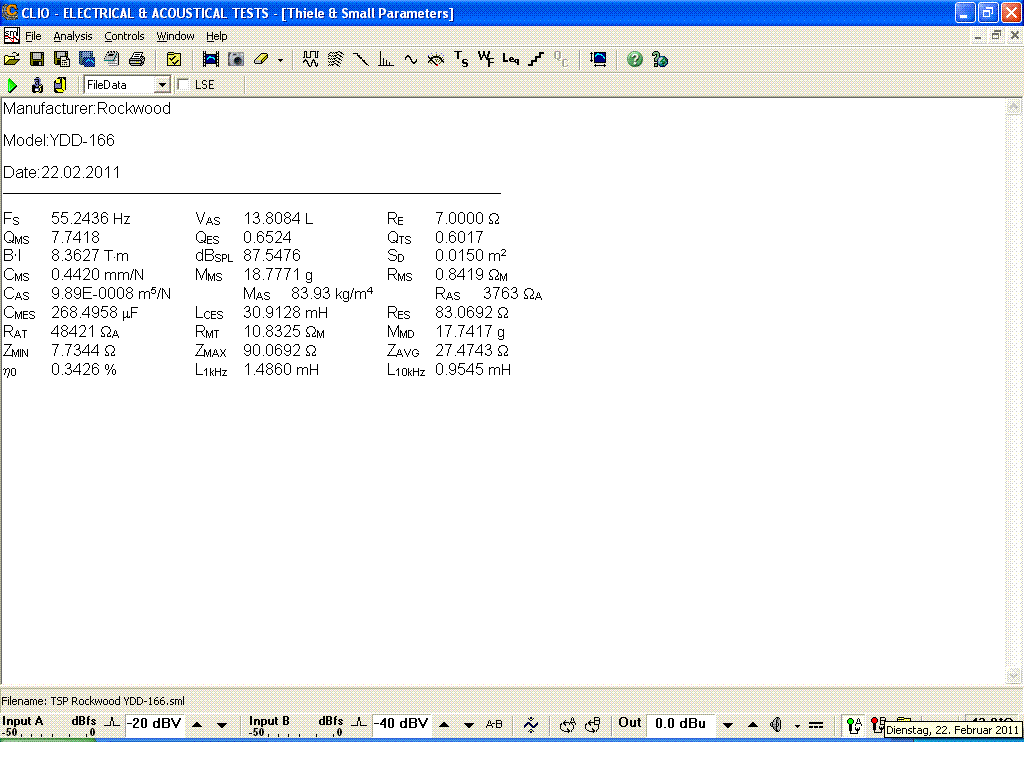Open the green help question mark
1024x768 pixels.
(635, 59)
